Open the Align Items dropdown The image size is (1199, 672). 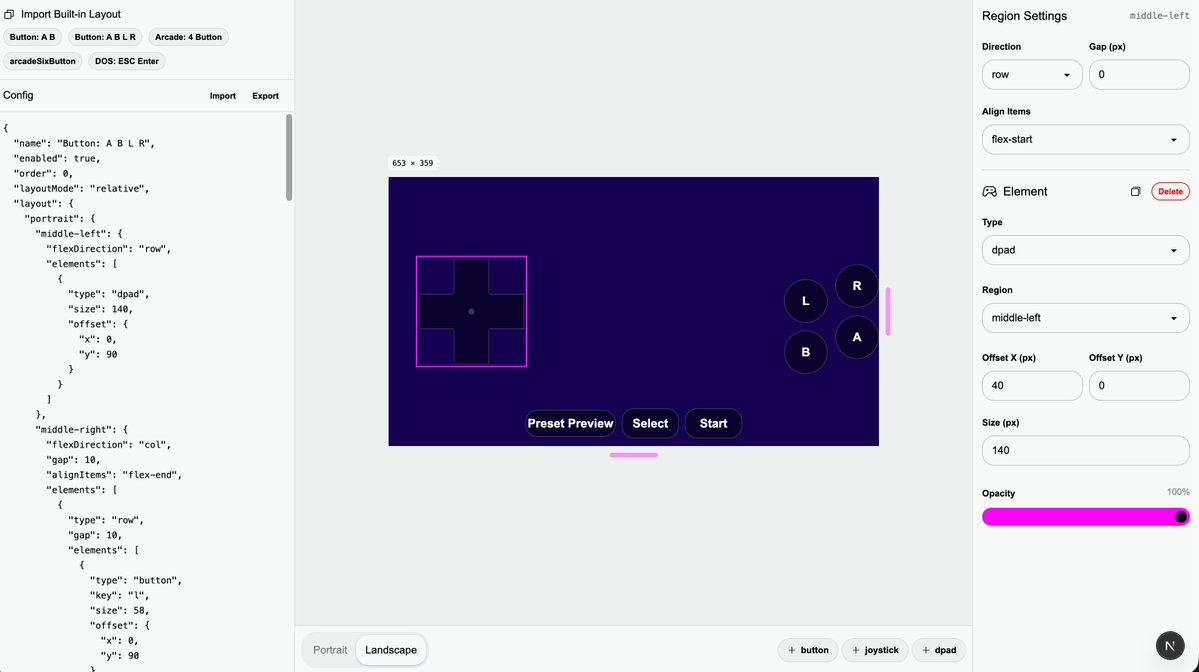[x=1085, y=139]
